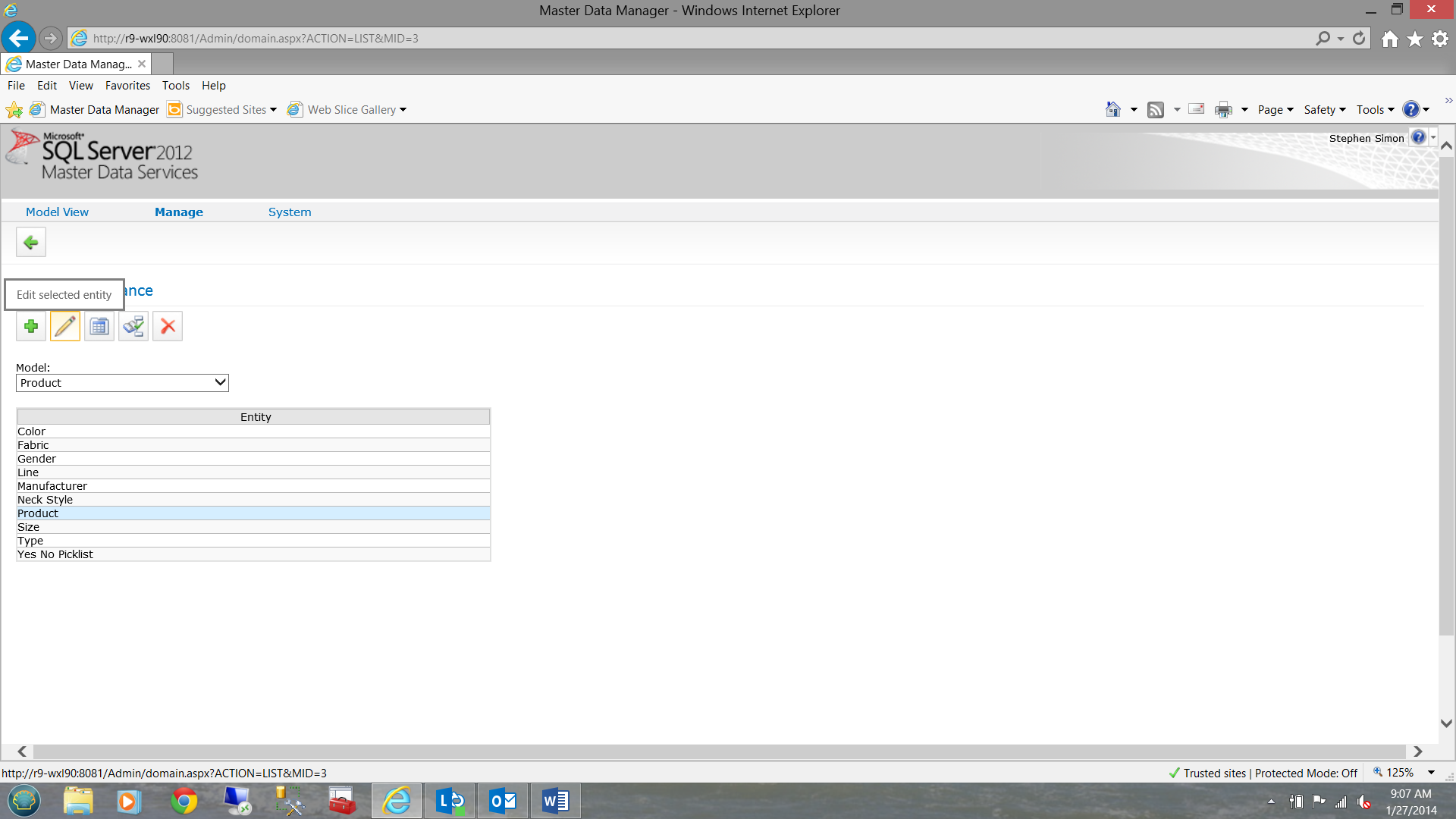Select the Manufacturer entity row
The height and width of the screenshot is (819, 1456).
coord(52,486)
